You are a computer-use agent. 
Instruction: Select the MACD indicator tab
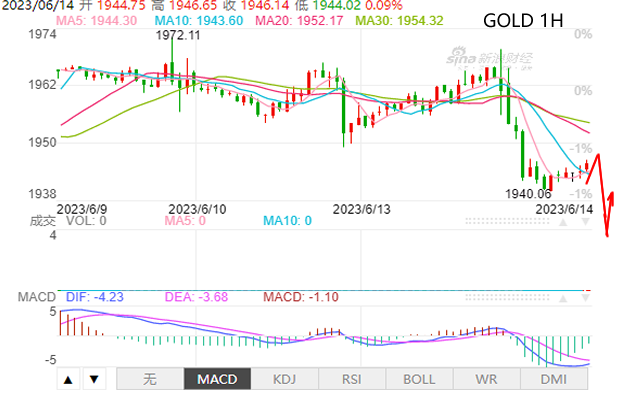pos(217,379)
